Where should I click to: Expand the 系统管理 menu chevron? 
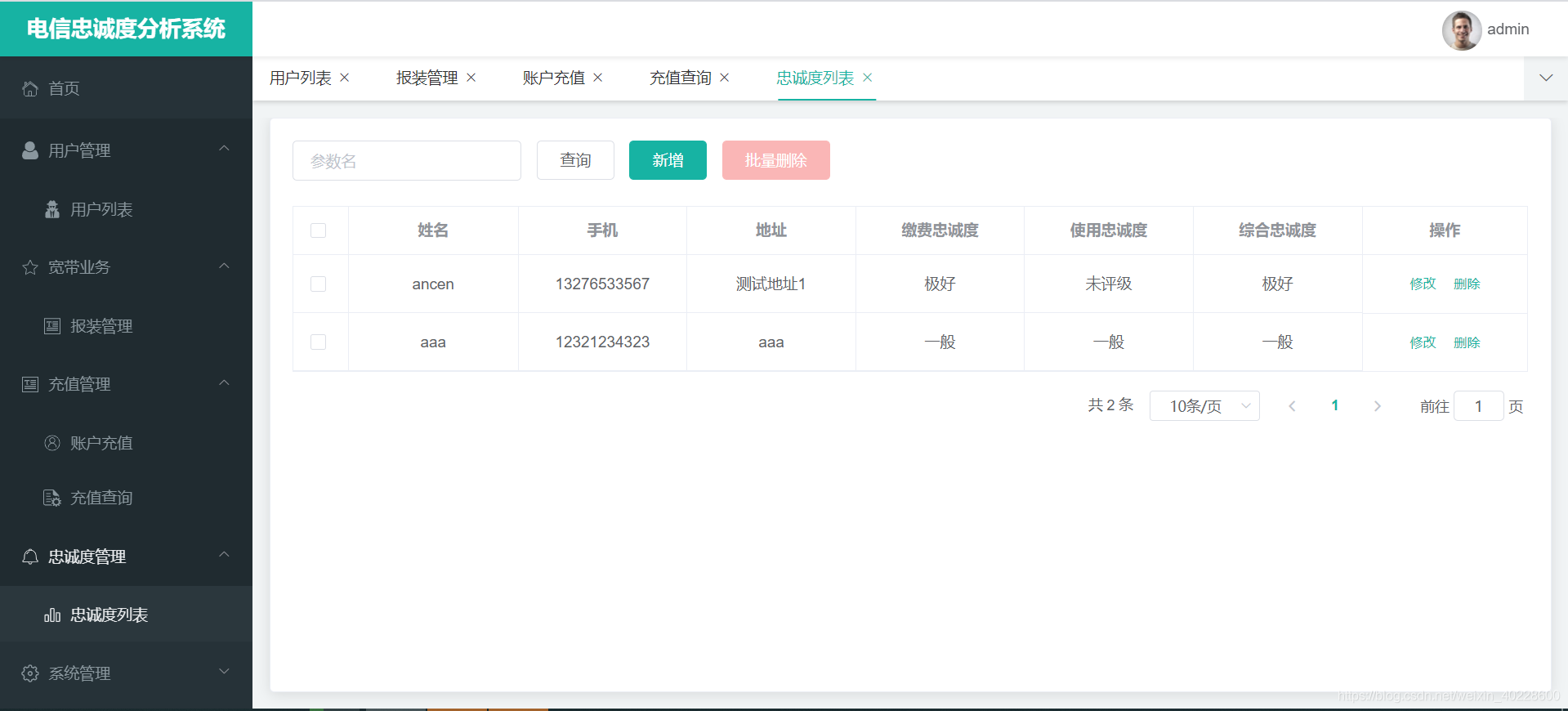224,672
